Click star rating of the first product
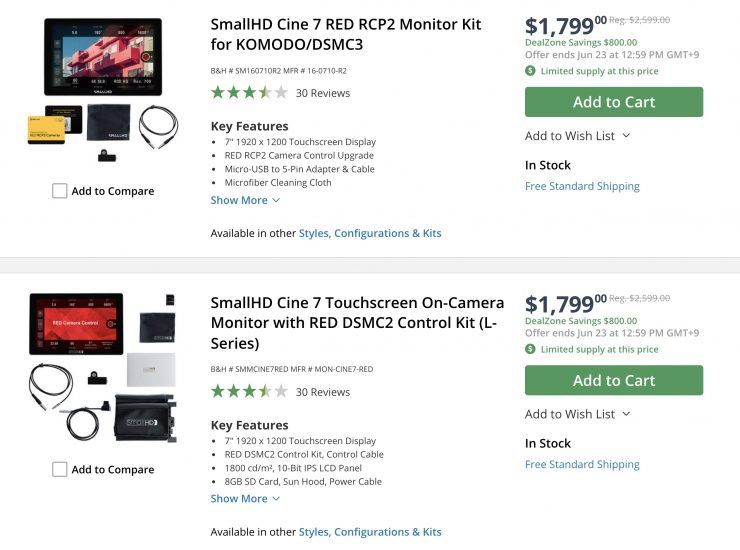 (x=249, y=93)
